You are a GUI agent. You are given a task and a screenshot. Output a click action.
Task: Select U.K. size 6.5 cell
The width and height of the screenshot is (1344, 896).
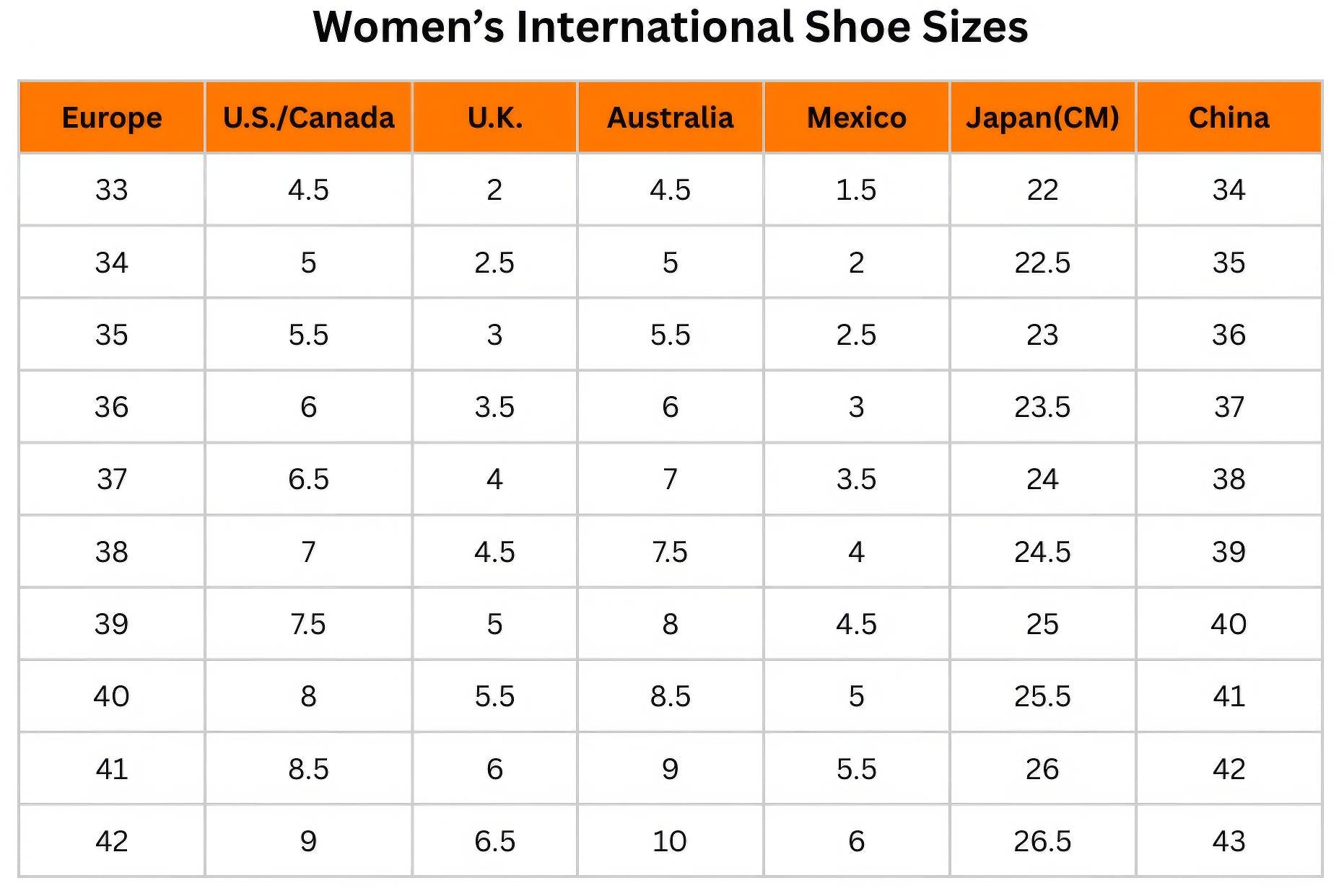(x=494, y=841)
